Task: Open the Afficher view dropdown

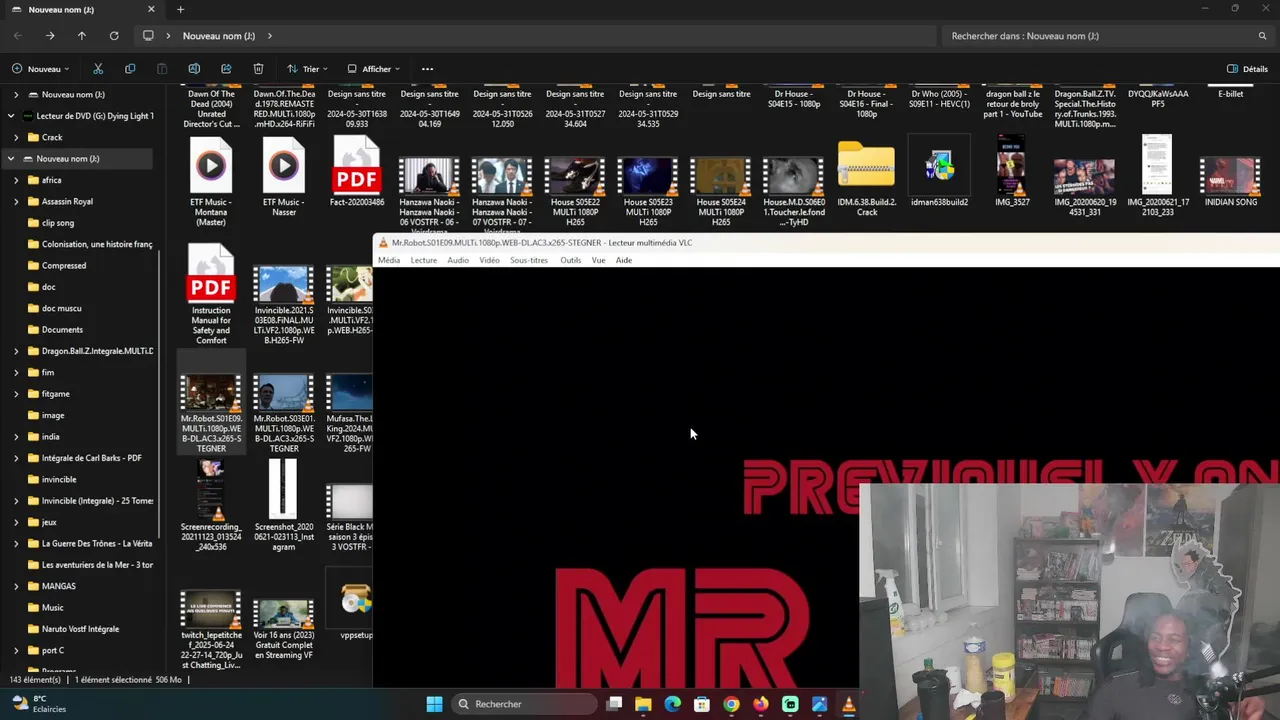Action: pyautogui.click(x=373, y=69)
